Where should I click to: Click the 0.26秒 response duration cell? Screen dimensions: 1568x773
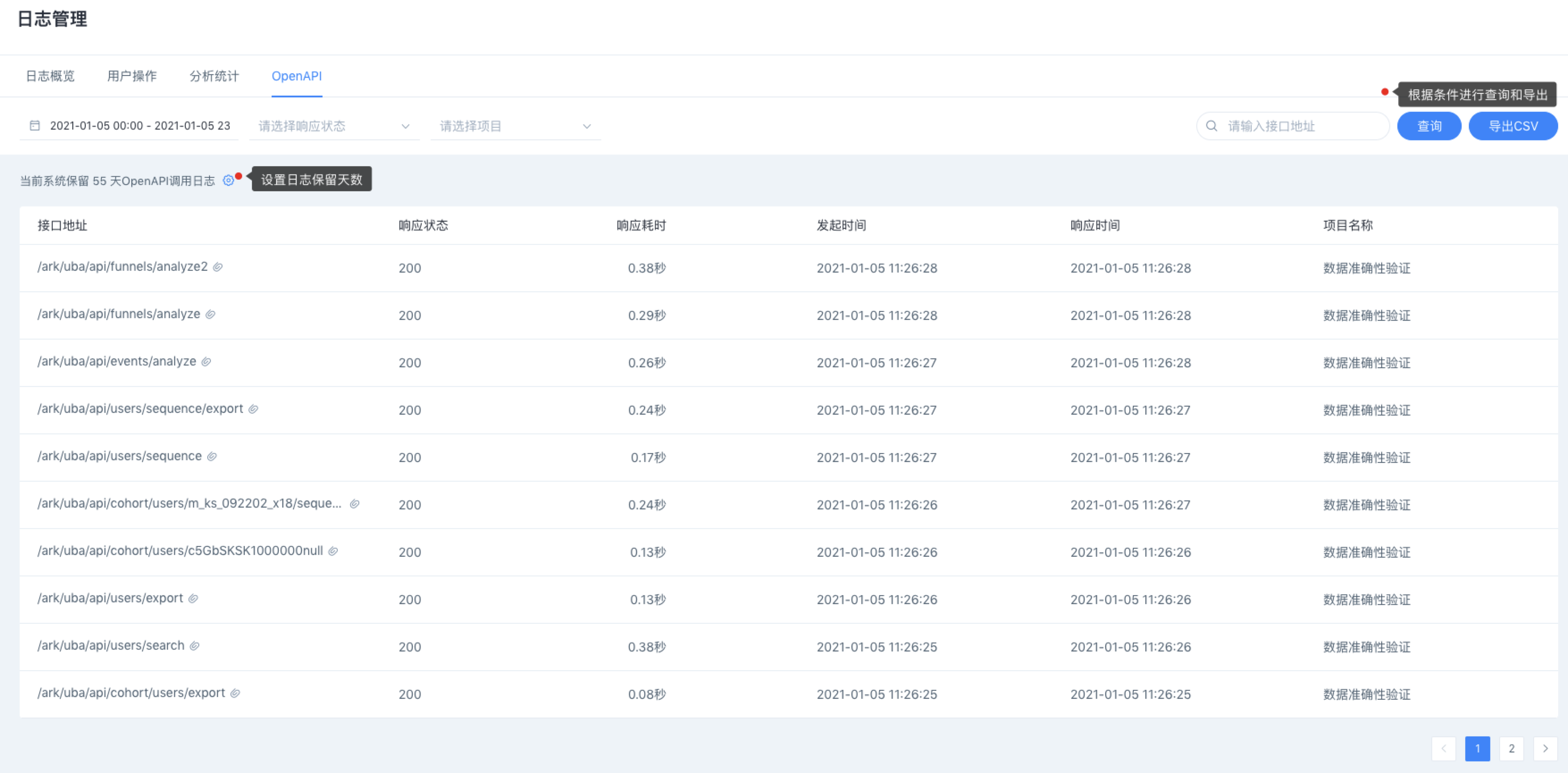[x=646, y=363]
